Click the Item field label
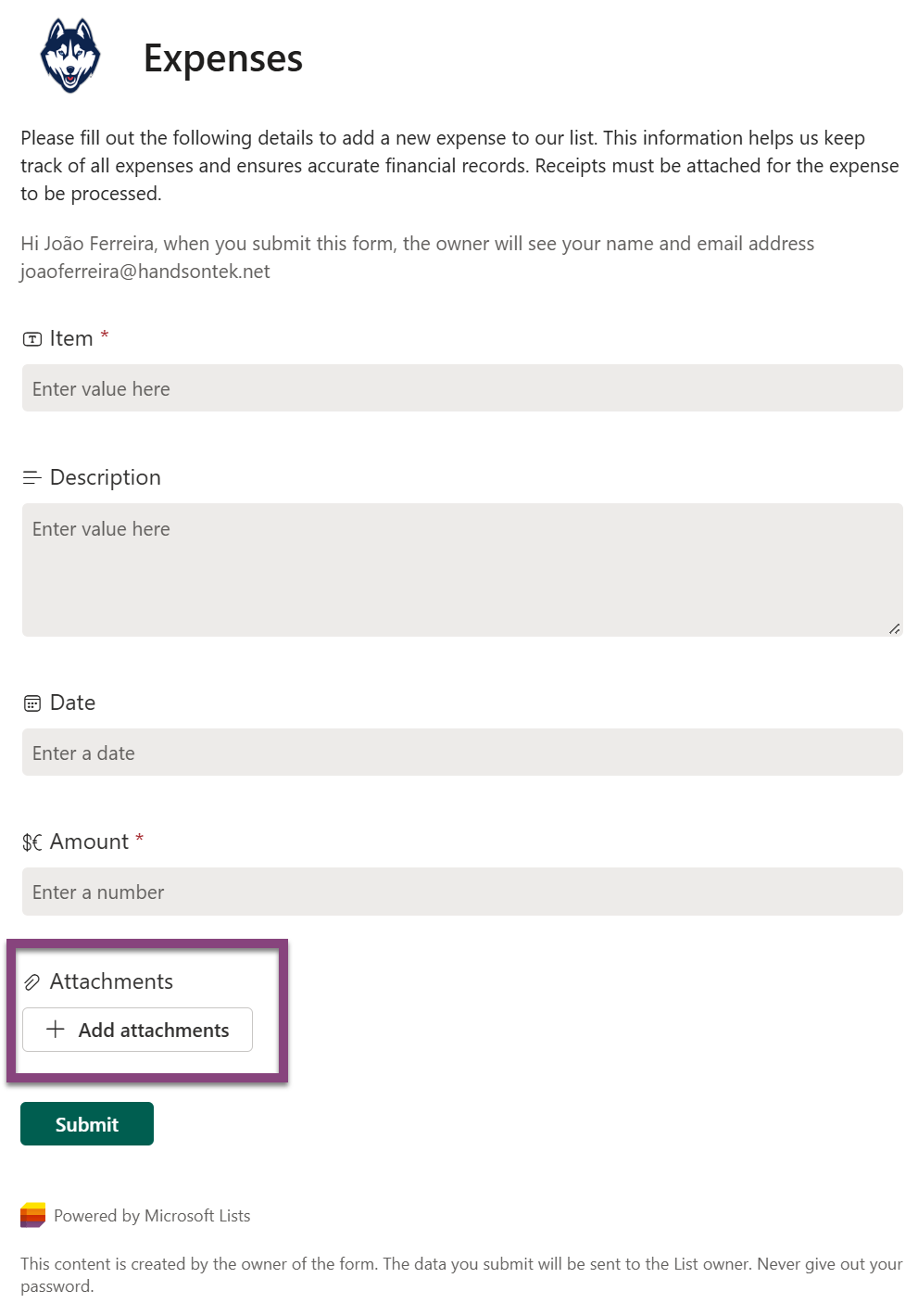Screen dimensions: 918x1316 [71, 338]
